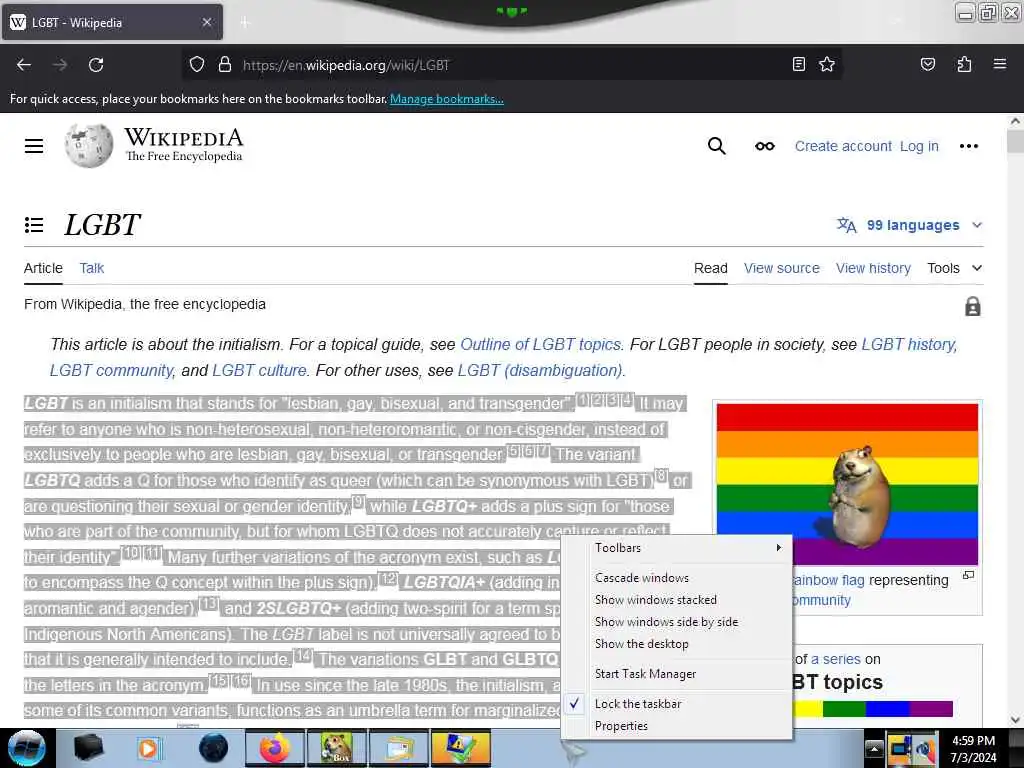Click the dark sphere taskbar icon
This screenshot has width=1024, height=768.
click(214, 748)
